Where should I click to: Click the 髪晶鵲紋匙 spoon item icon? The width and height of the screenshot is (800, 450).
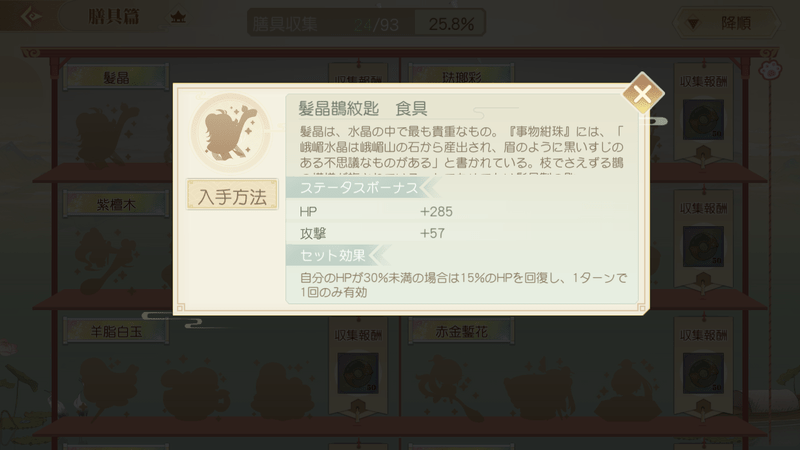231,132
